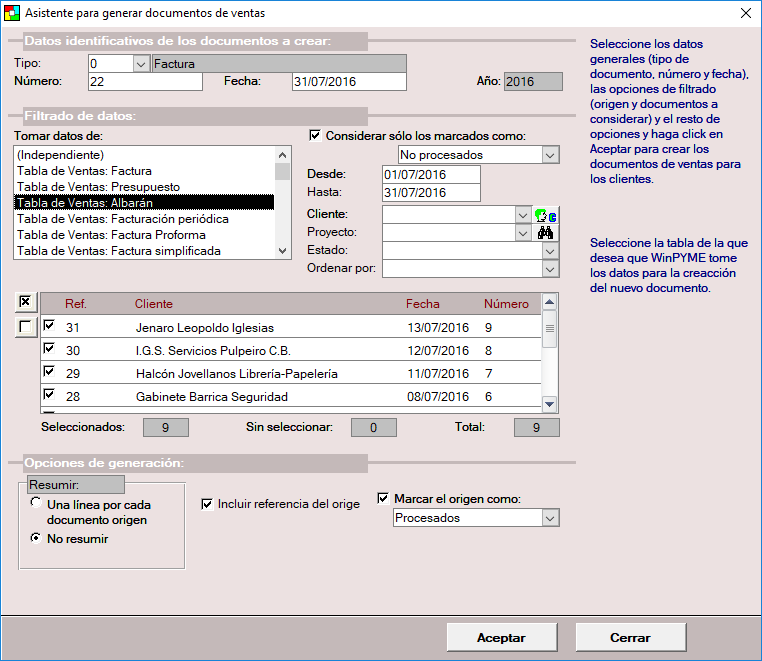The width and height of the screenshot is (762, 661).
Task: Uncheck the row for Jenaro Leopoldo Iglesias
Action: tap(50, 326)
